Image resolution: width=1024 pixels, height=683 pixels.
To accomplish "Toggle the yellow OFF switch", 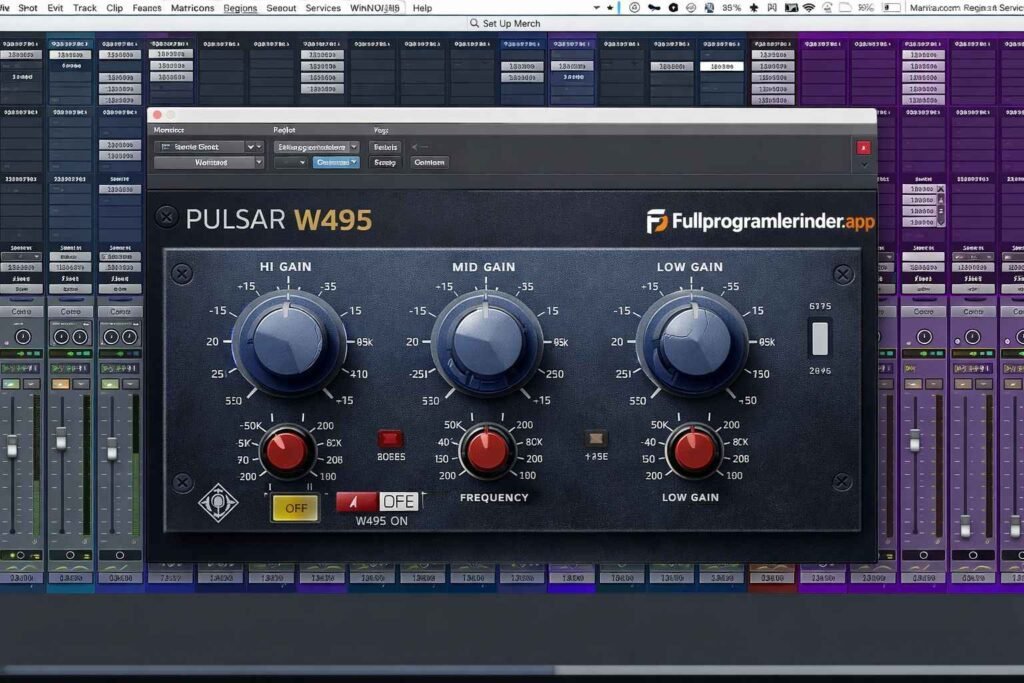I will [295, 508].
